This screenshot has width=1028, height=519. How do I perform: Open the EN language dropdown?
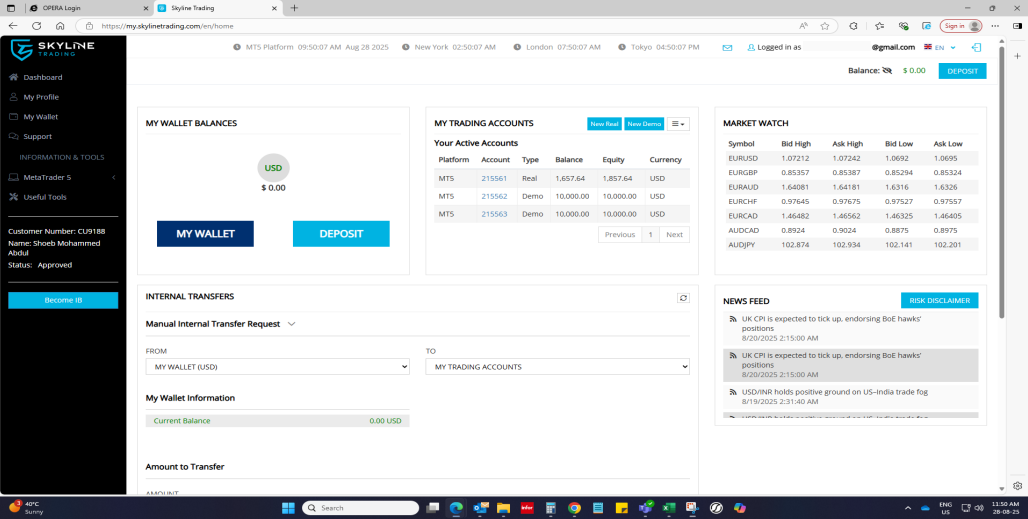(940, 47)
